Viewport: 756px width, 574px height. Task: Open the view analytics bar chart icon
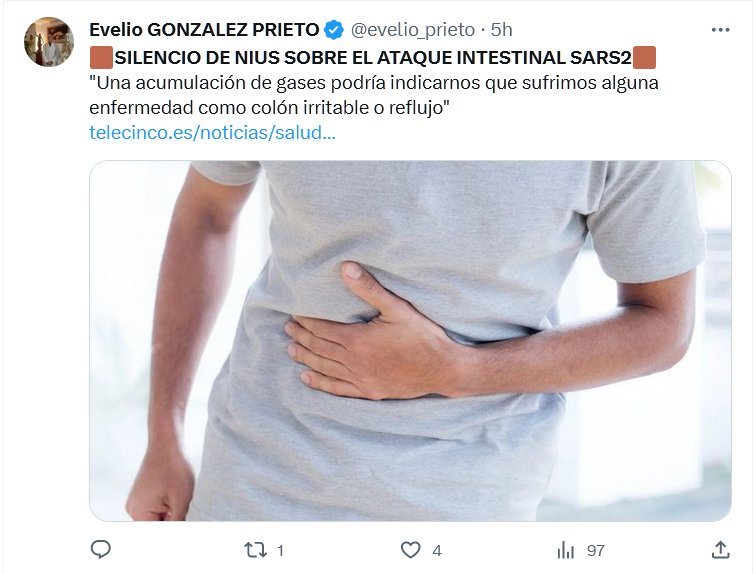[x=566, y=550]
